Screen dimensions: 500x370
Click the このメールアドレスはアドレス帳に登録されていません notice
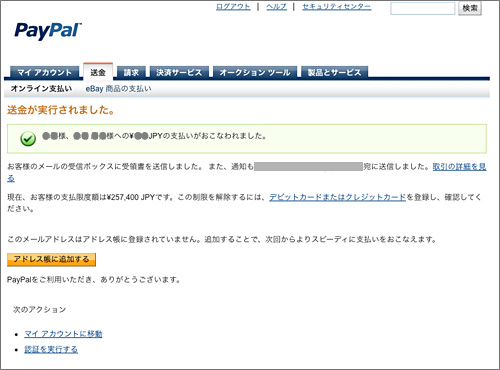tap(222, 239)
